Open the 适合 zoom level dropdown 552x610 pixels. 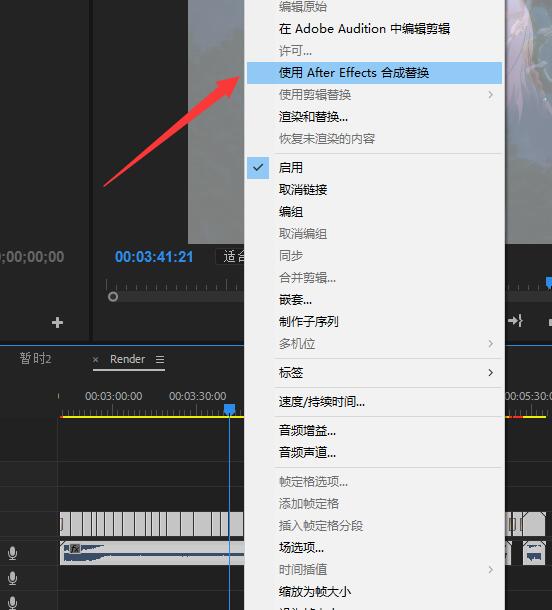pyautogui.click(x=230, y=257)
